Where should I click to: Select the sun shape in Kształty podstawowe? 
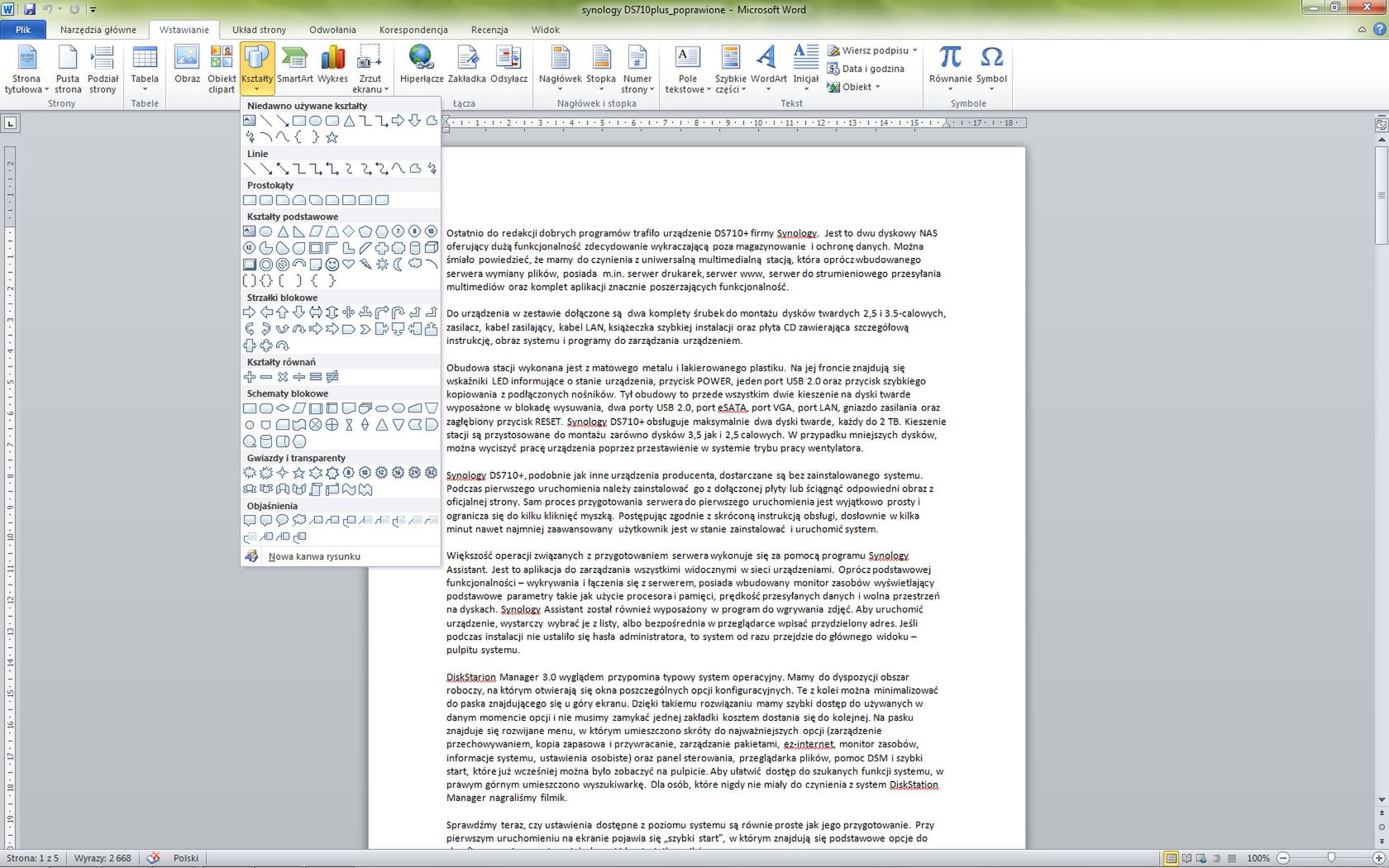click(382, 265)
